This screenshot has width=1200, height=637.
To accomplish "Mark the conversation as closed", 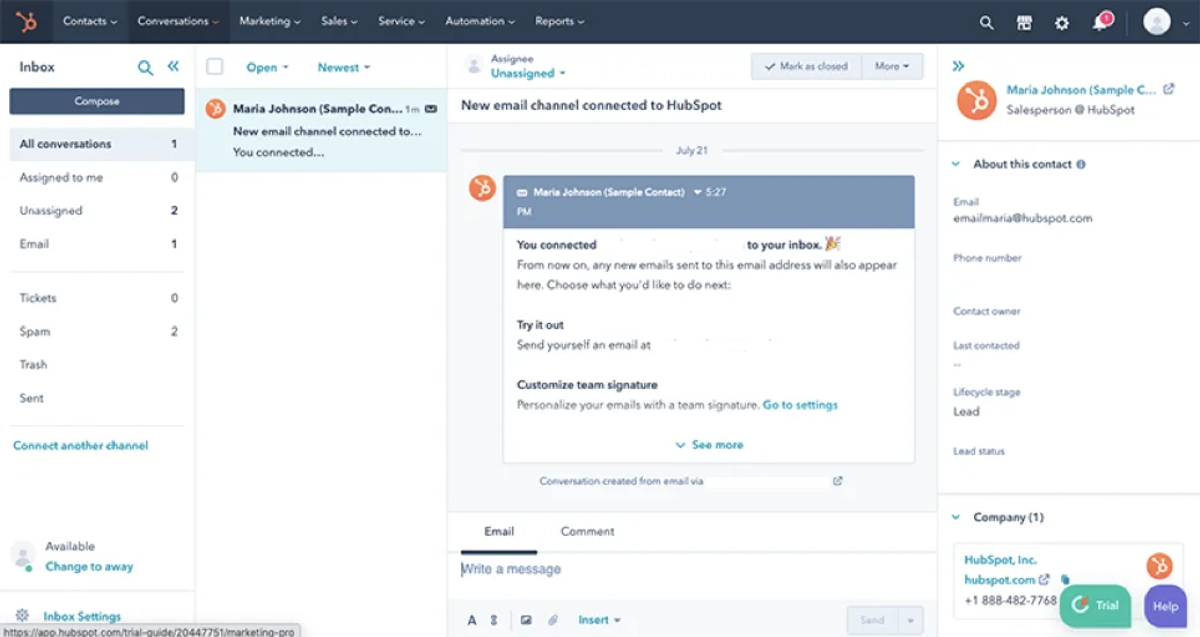I will tap(806, 66).
